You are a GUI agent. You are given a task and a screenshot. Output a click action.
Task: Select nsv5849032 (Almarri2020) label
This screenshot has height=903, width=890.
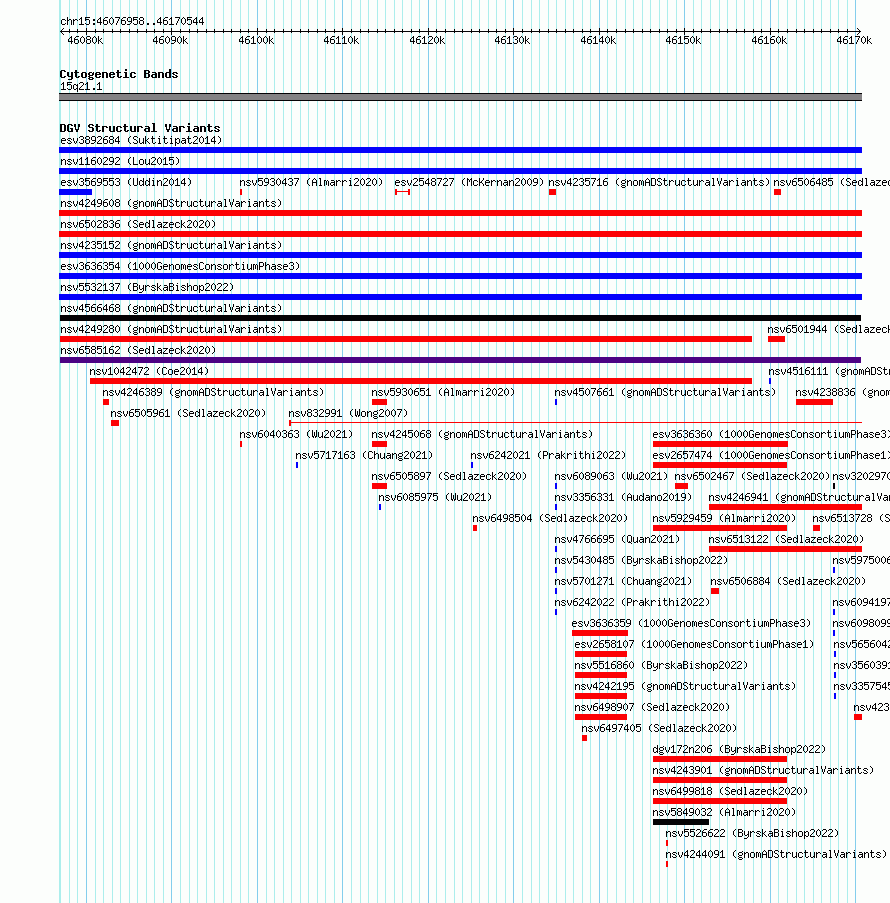[x=724, y=813]
